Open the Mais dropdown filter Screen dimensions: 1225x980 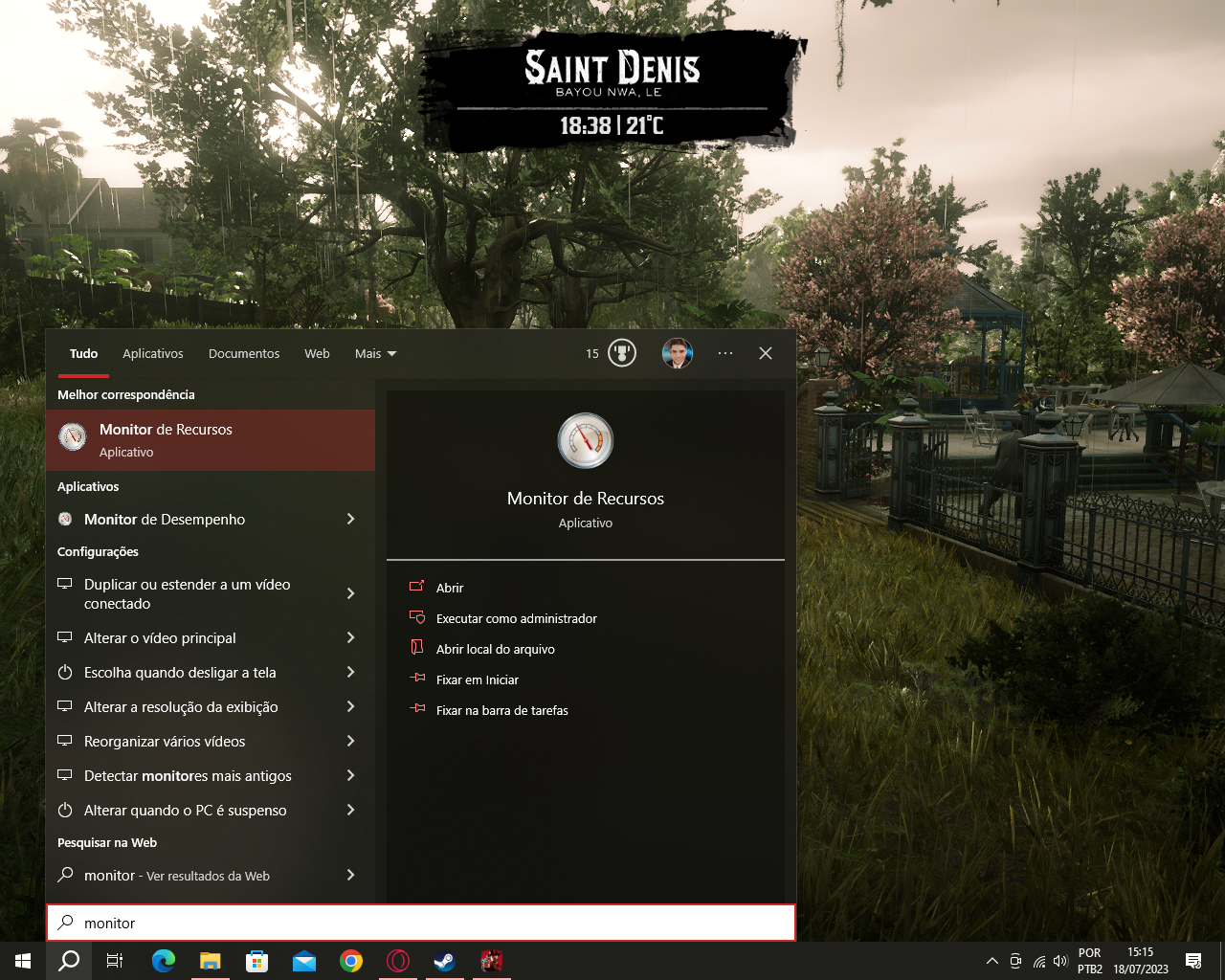tap(375, 353)
